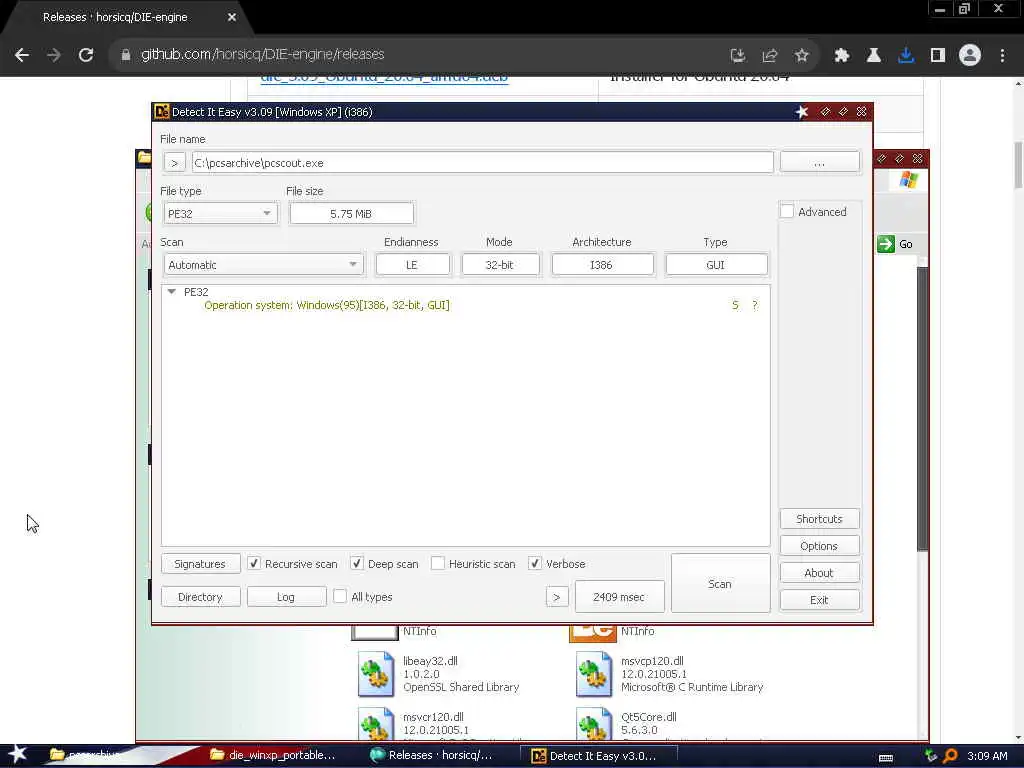Open die_ubuntu deb download link

coord(384,78)
